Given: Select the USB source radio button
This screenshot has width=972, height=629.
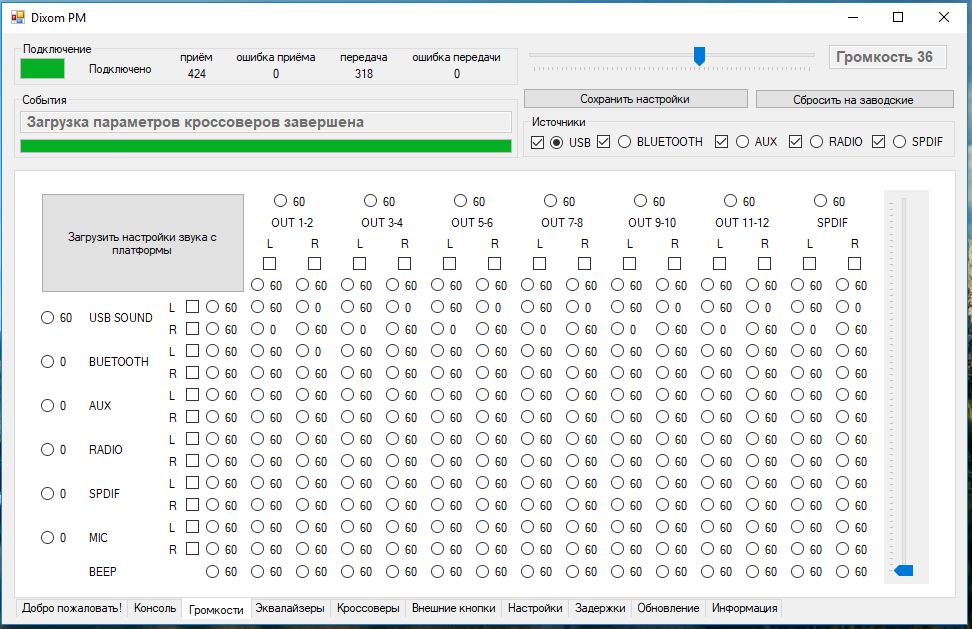Looking at the screenshot, I should coord(557,142).
